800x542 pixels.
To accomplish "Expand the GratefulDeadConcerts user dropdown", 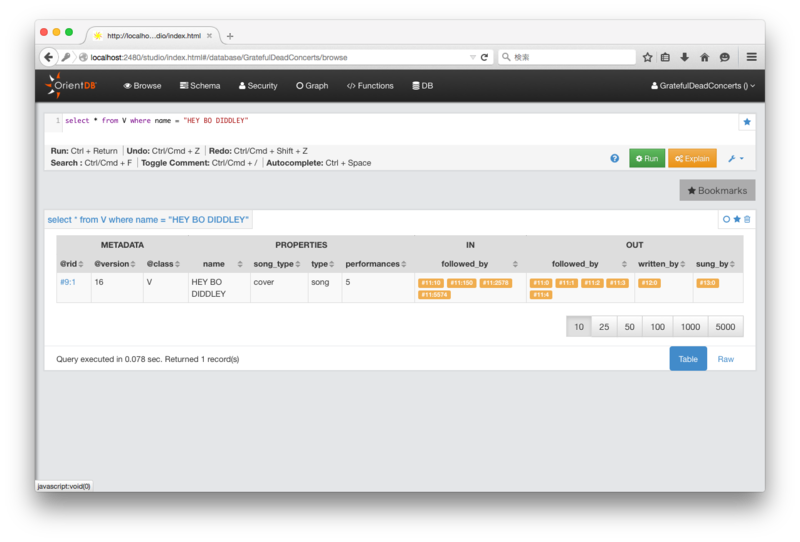I will pos(703,86).
